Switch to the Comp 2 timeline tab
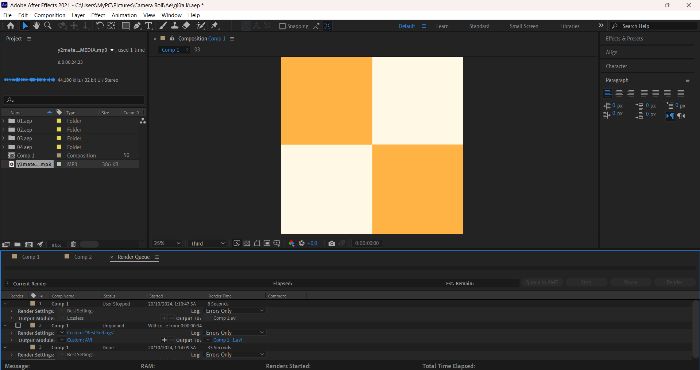 [83, 257]
